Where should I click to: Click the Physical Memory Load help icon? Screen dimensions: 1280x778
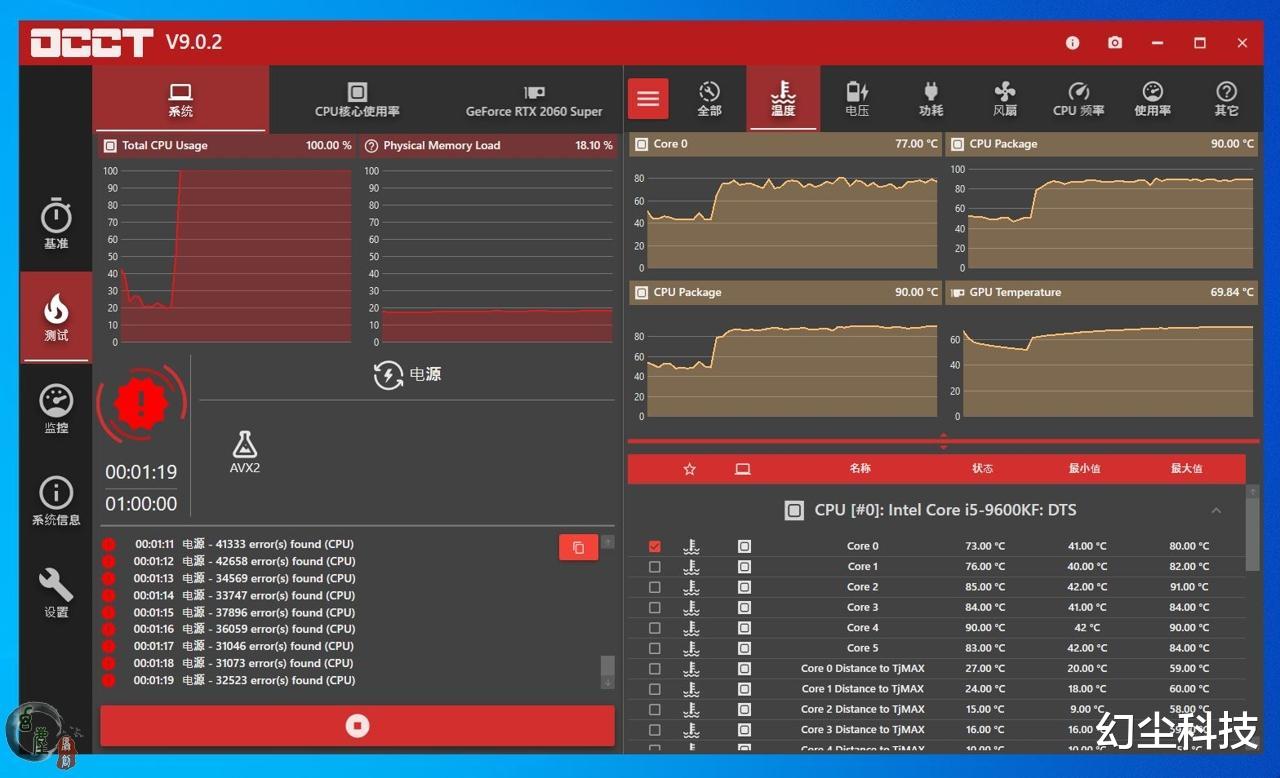point(372,145)
